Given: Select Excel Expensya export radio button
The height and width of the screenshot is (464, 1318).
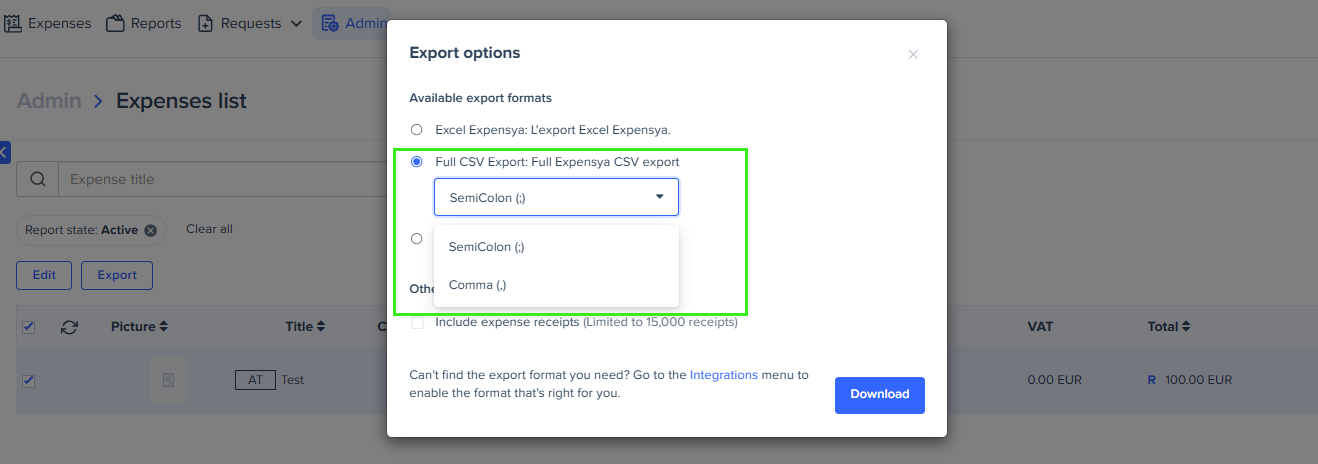Looking at the screenshot, I should click(416, 130).
